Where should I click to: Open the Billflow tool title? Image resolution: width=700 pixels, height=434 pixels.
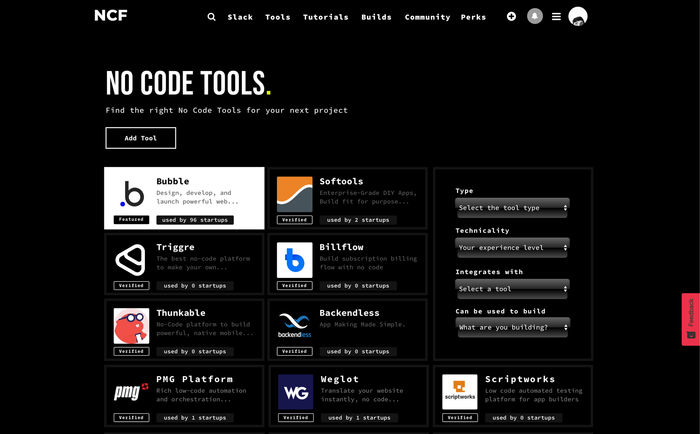342,247
